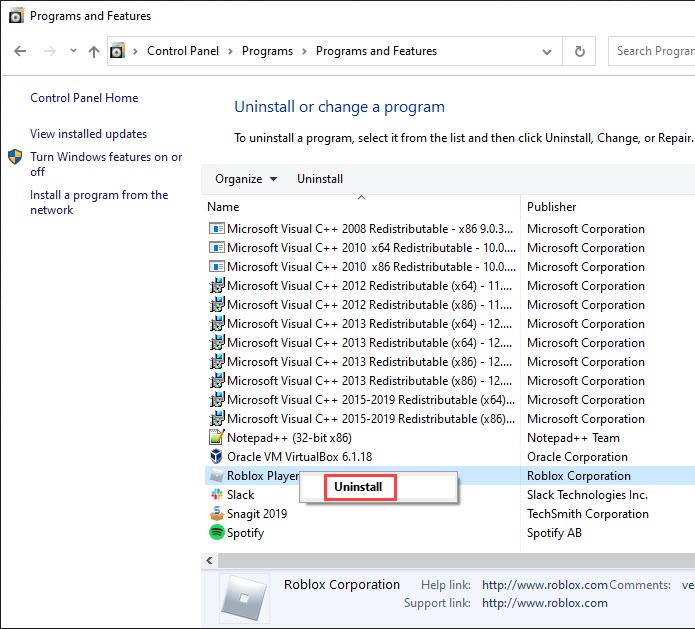This screenshot has height=629, width=695.
Task: Select Oracle VM VirtualBox 6.1.18 entry
Action: [x=300, y=457]
